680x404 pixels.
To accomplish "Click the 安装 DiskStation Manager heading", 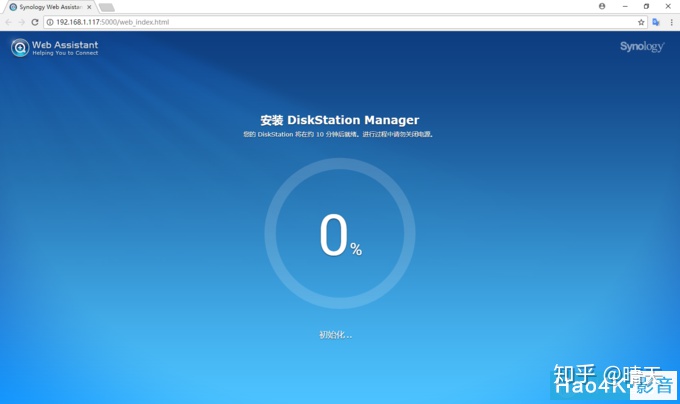I will [340, 120].
